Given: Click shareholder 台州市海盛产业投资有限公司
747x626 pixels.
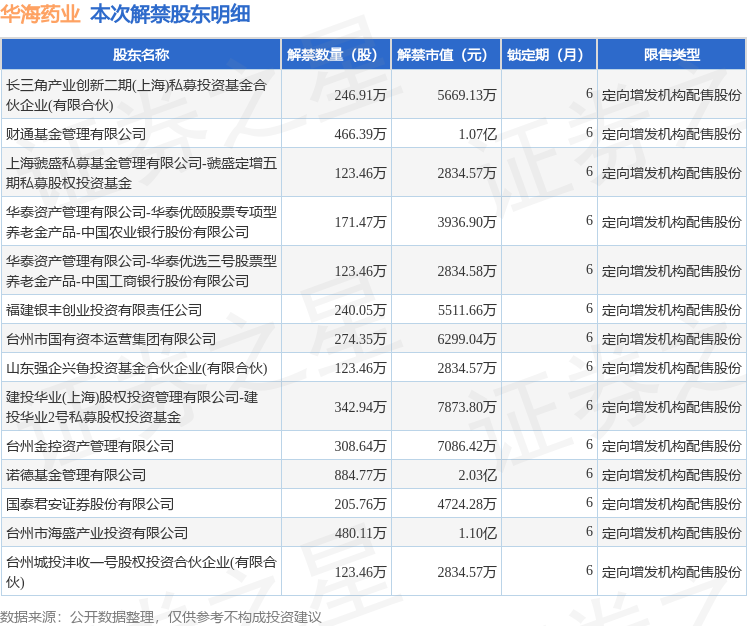Looking at the screenshot, I should pyautogui.click(x=97, y=534).
